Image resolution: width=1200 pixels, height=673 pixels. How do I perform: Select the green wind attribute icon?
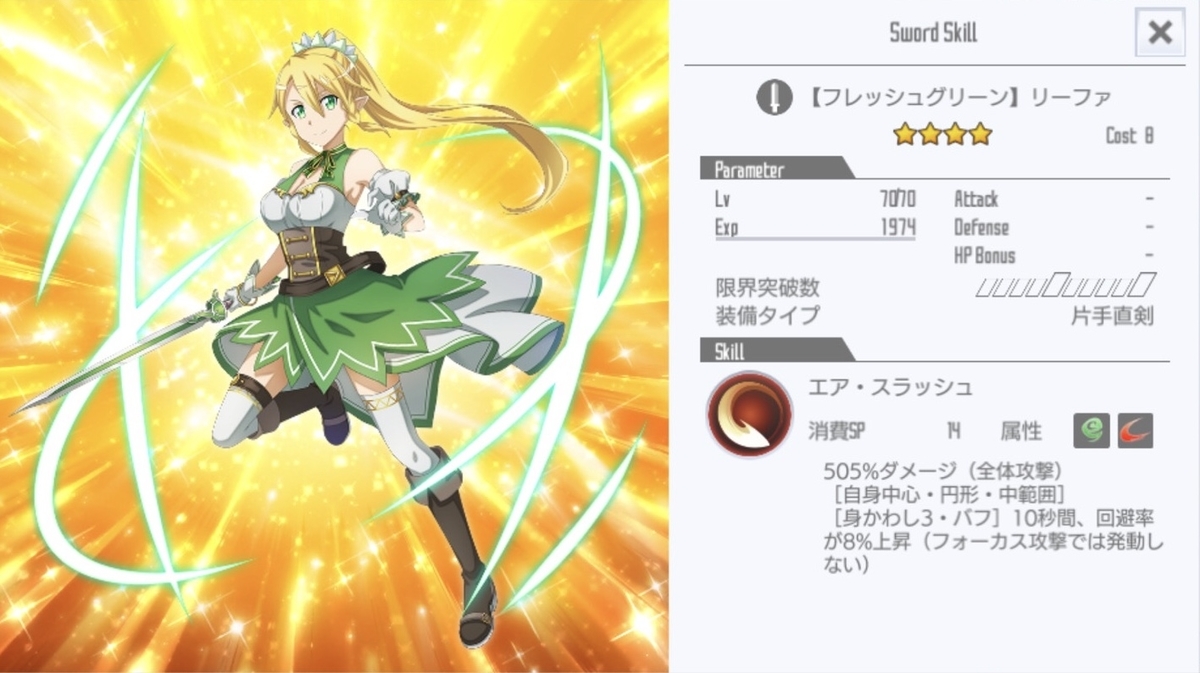(x=1091, y=431)
